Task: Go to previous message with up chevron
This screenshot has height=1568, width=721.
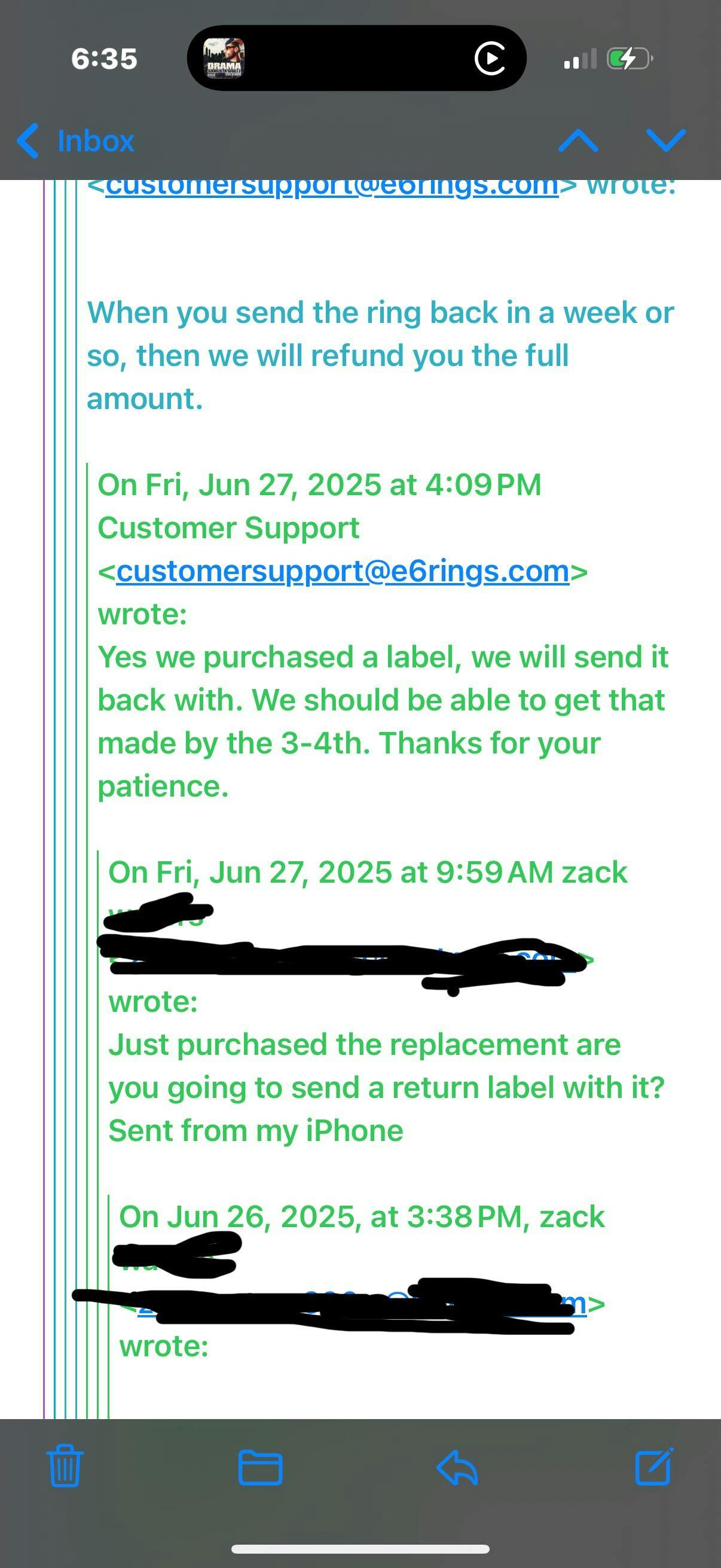Action: 578,141
